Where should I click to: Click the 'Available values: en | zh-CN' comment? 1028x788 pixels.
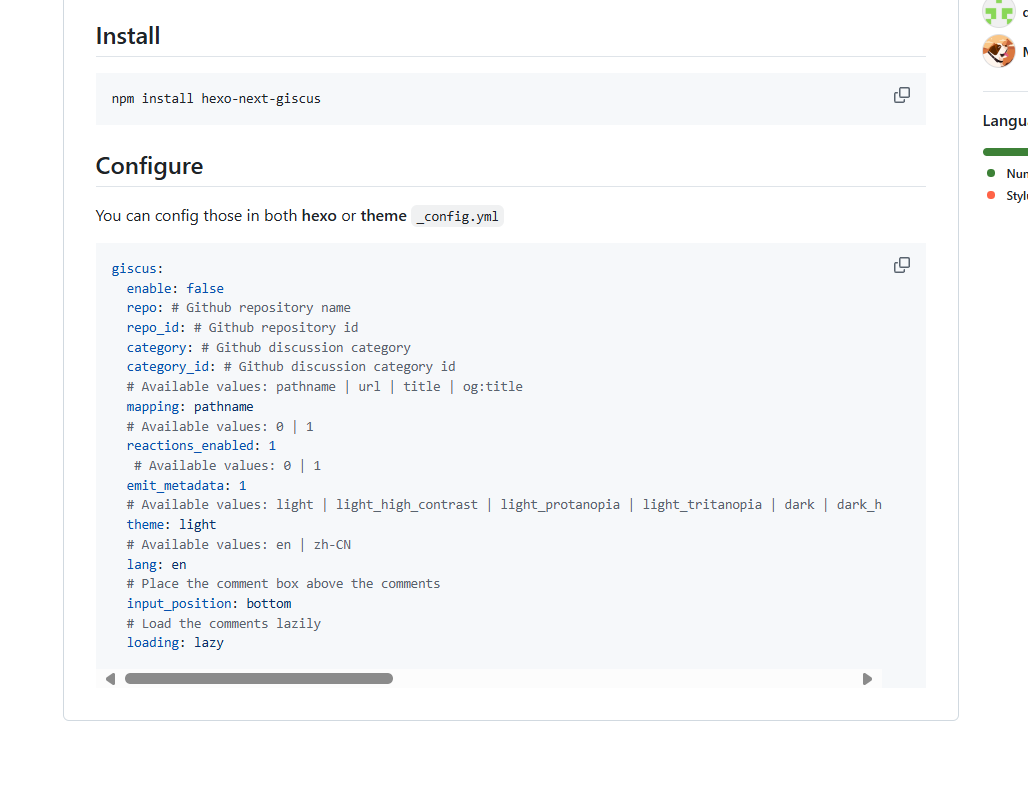tap(239, 545)
